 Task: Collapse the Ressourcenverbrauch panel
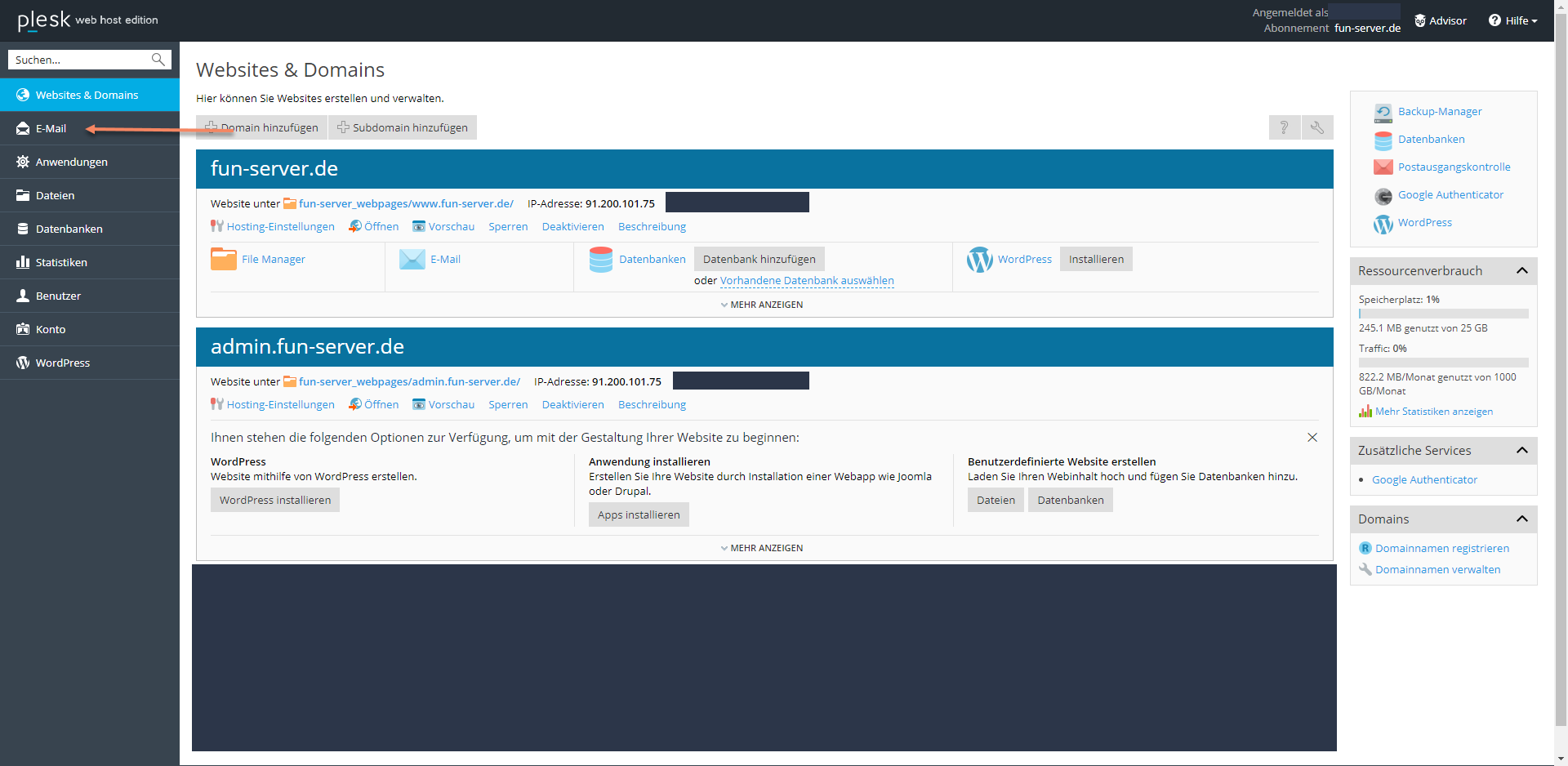coord(1522,271)
